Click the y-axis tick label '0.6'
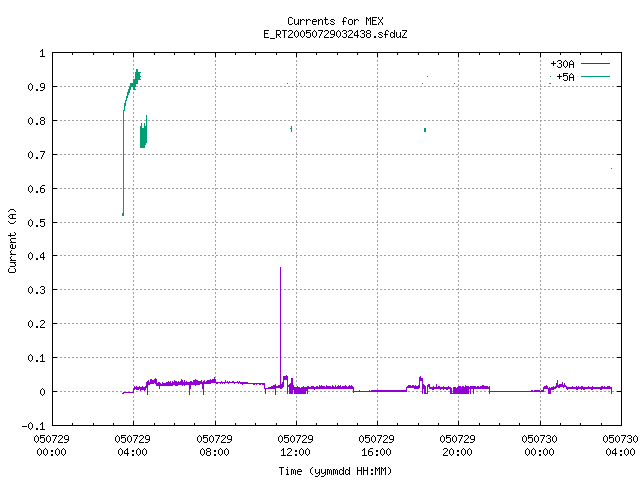This screenshot has width=640, height=480. (x=36, y=189)
